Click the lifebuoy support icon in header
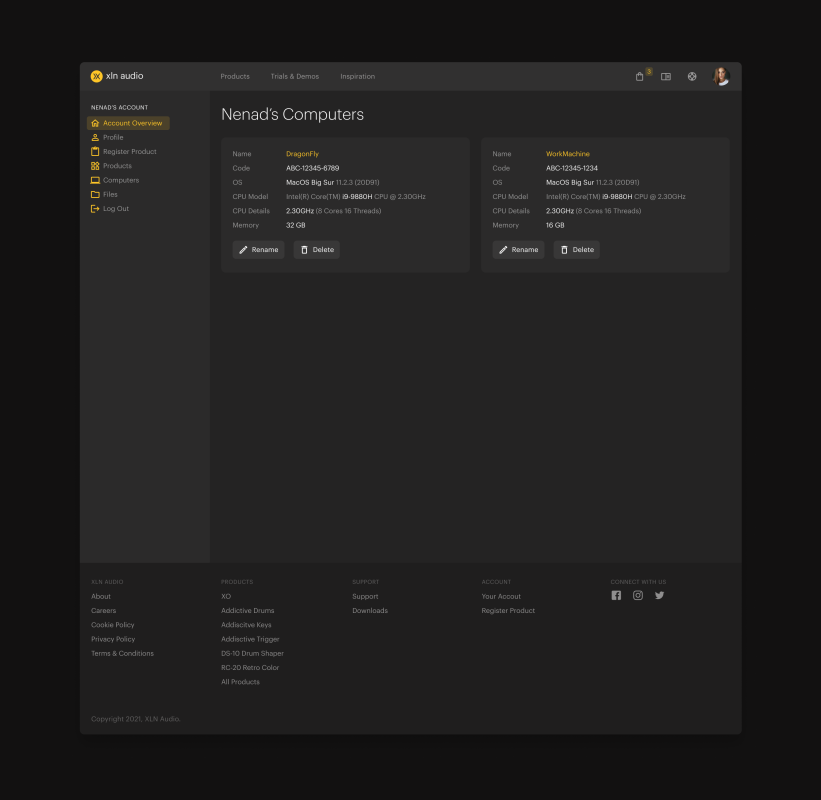821x800 pixels. [x=692, y=77]
